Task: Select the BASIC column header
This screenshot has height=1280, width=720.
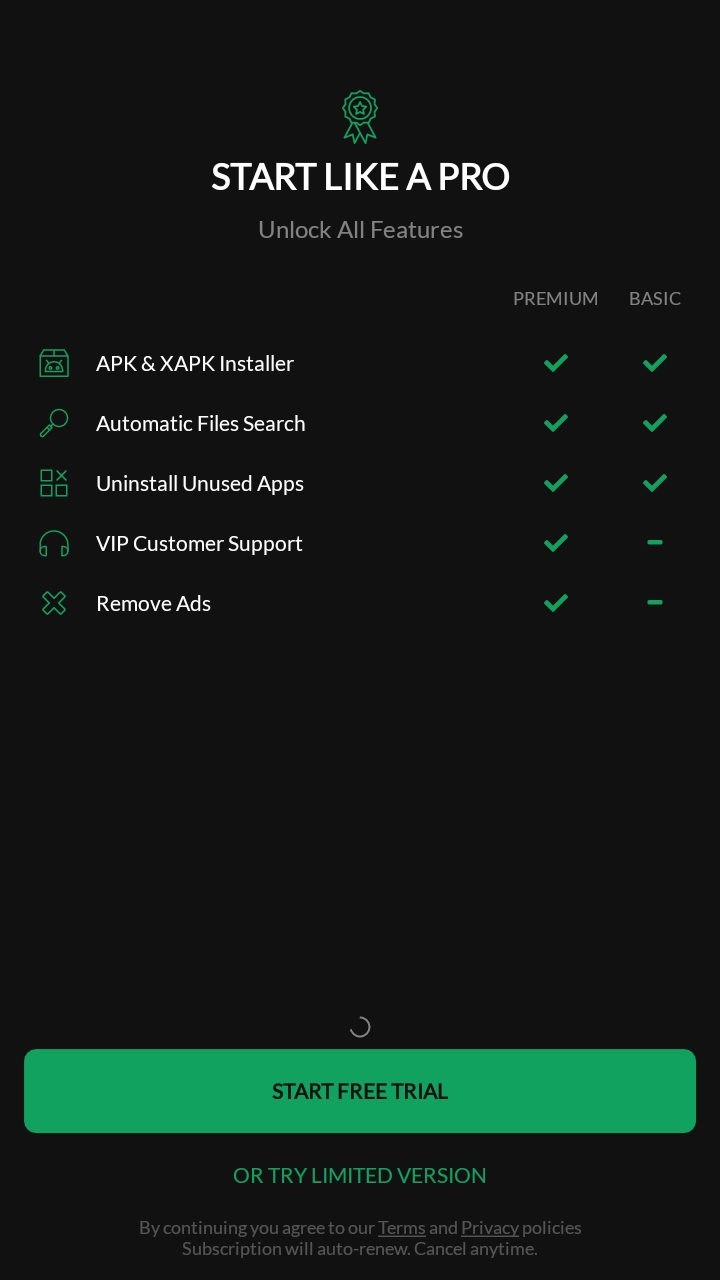Action: 654,298
